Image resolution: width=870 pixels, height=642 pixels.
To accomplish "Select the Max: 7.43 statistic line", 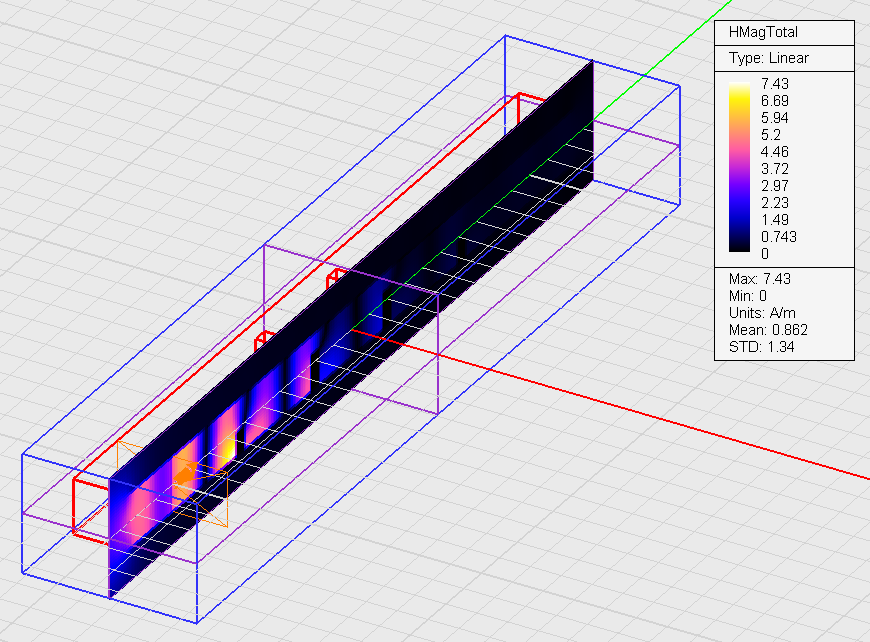I will coord(762,279).
